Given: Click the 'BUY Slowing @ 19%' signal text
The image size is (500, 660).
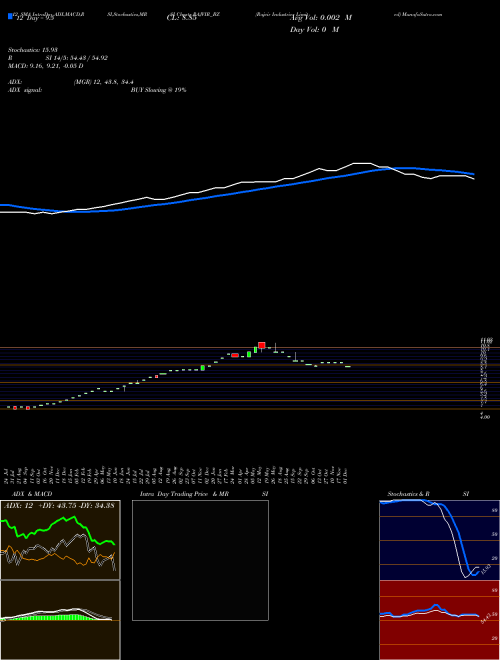Looking at the screenshot, I should [x=158, y=90].
